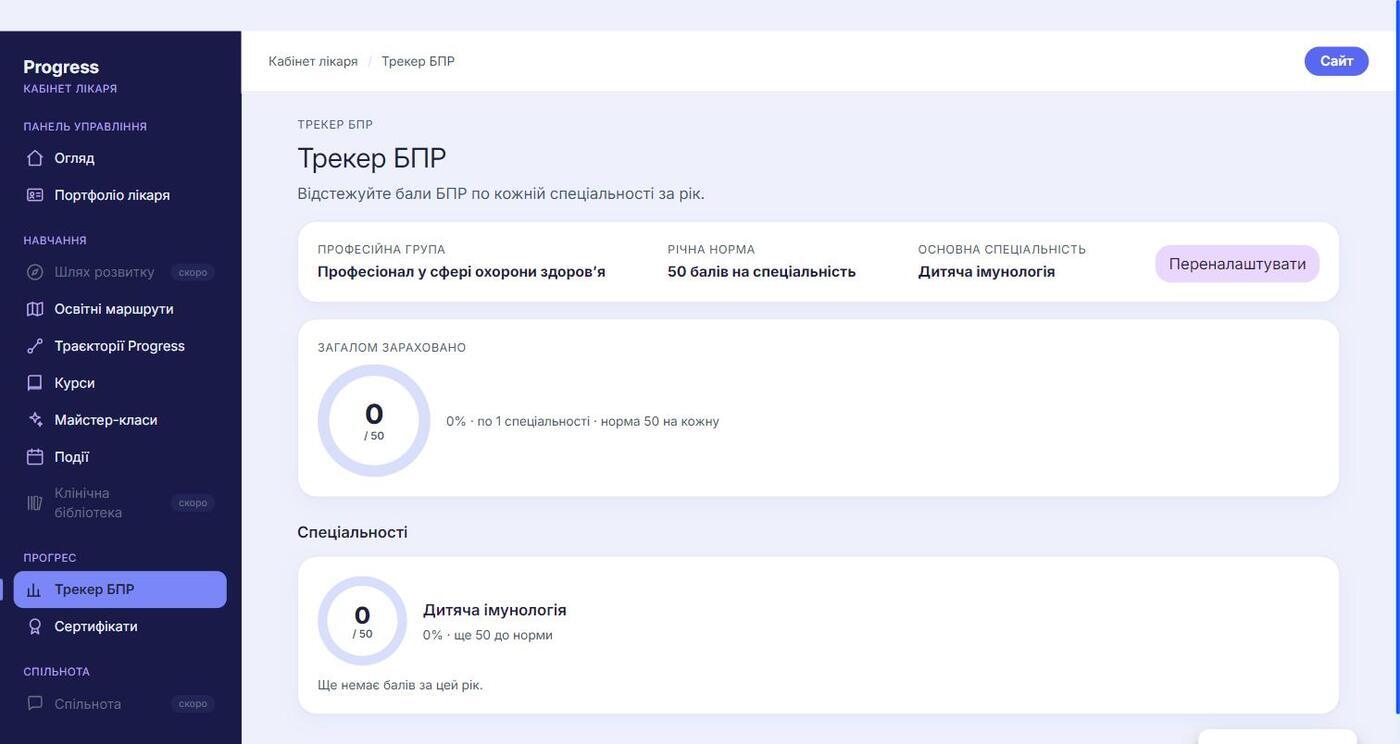Click the Спеціальності section heading
1400x744 pixels.
[x=352, y=532]
